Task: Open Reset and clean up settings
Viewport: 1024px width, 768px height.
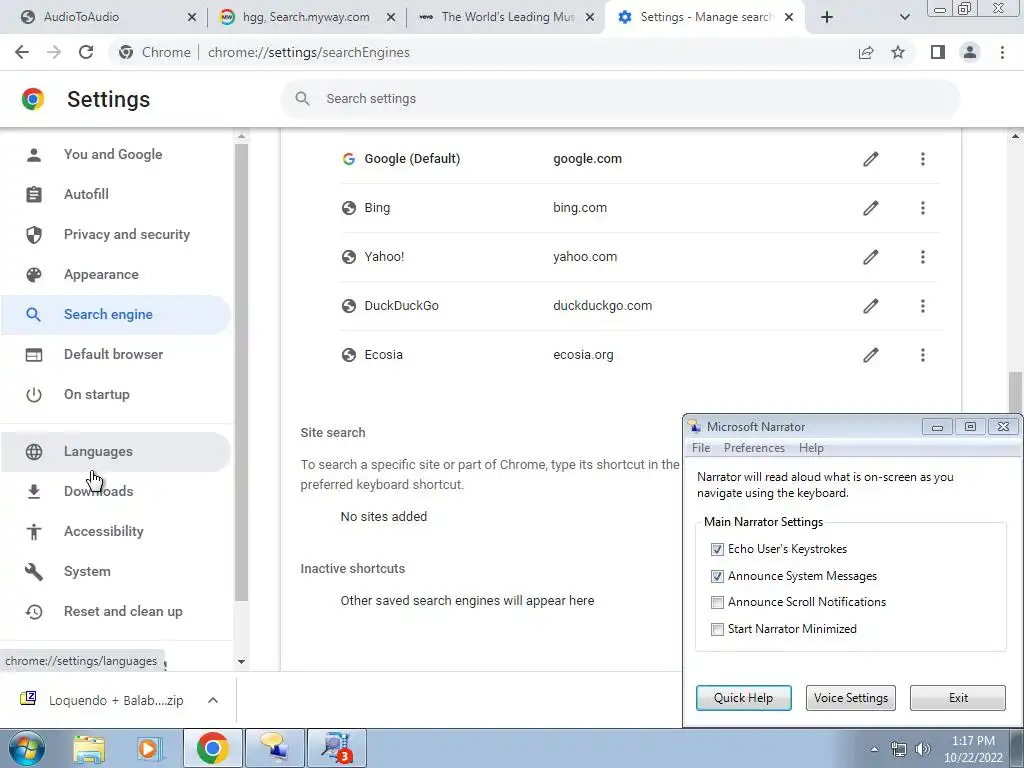Action: click(x=116, y=612)
